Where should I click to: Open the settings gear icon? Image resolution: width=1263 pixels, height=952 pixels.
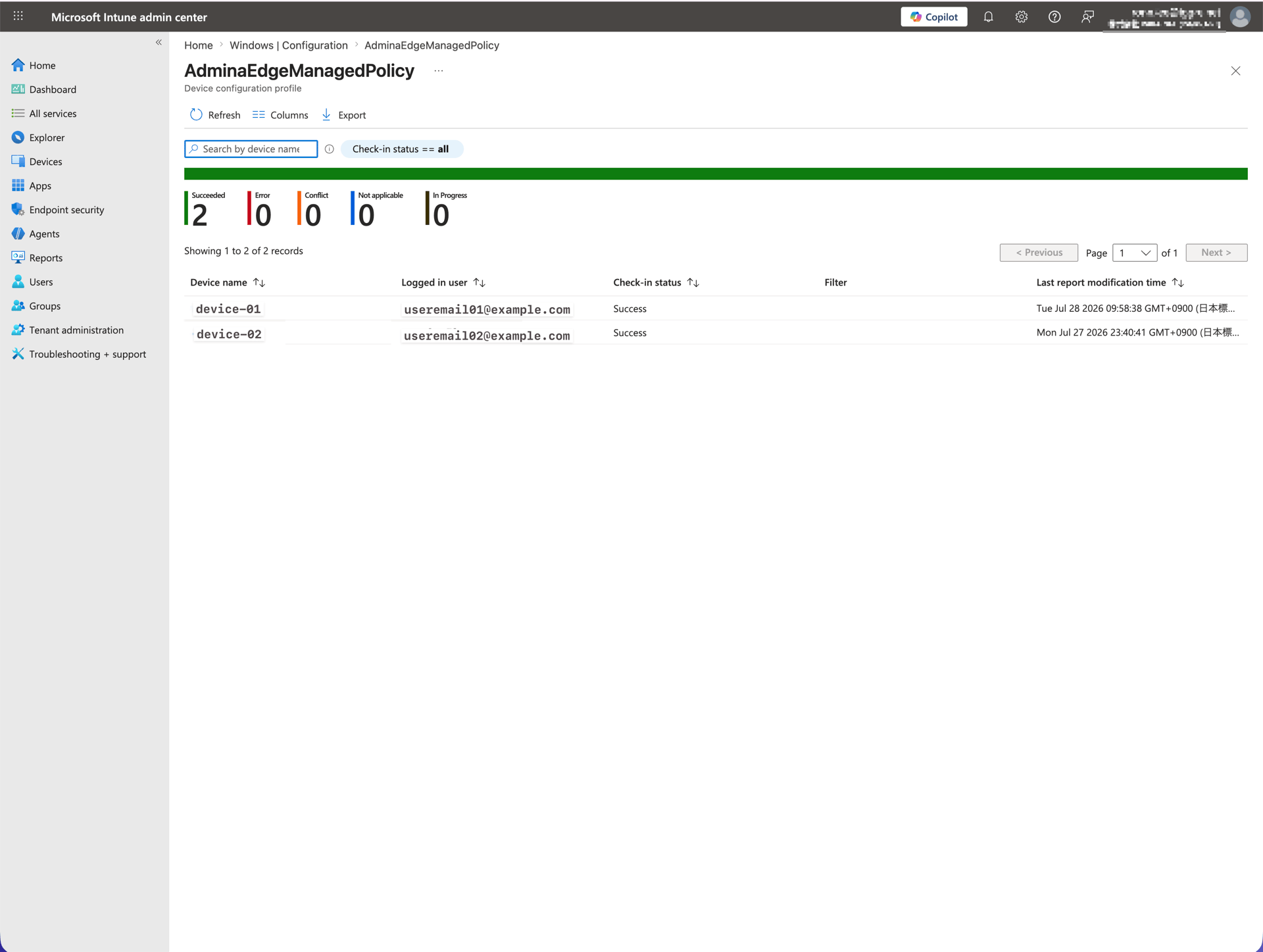pos(1021,17)
